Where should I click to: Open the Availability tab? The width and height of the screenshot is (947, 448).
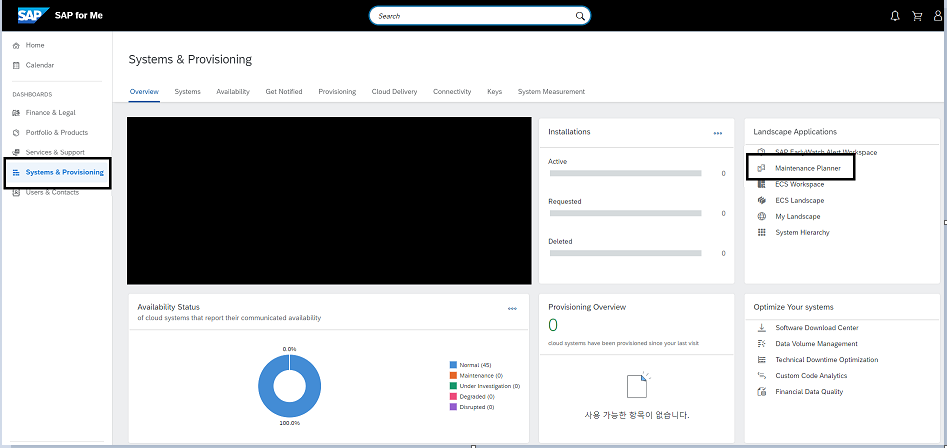[x=233, y=92]
